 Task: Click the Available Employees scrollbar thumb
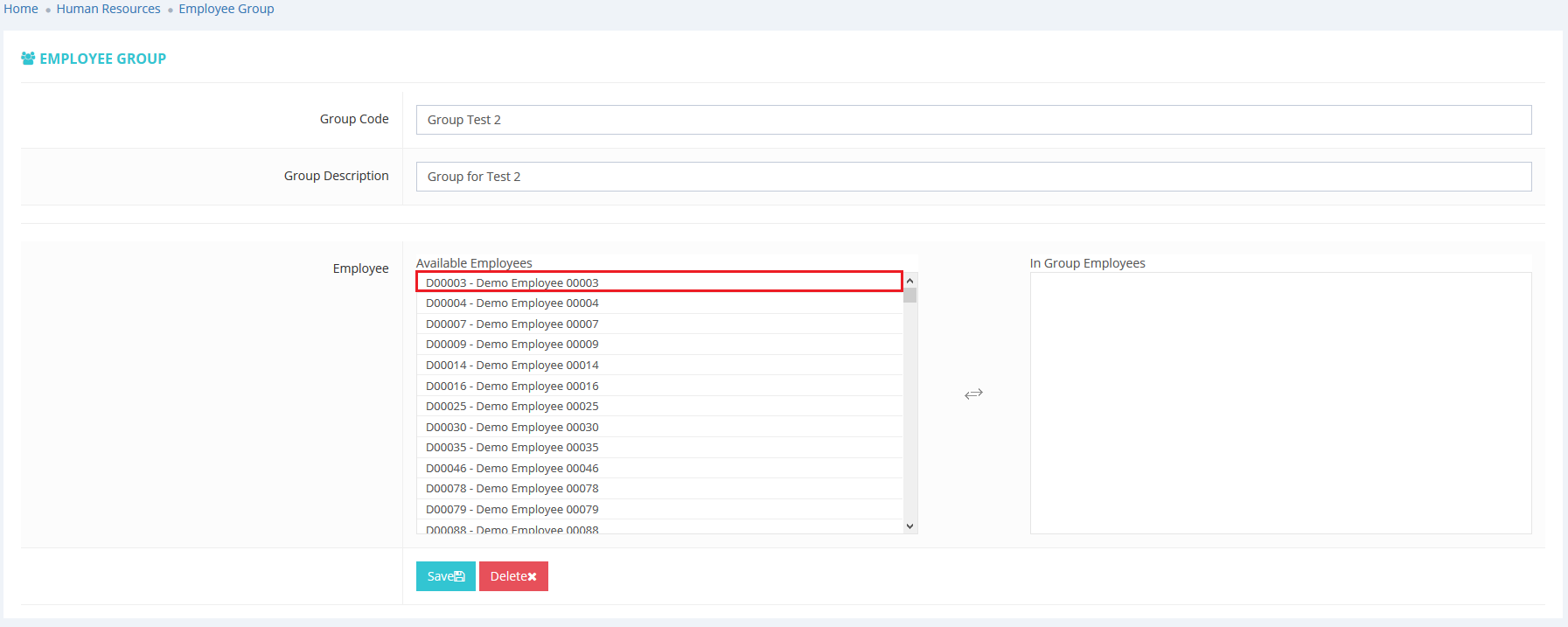[910, 295]
